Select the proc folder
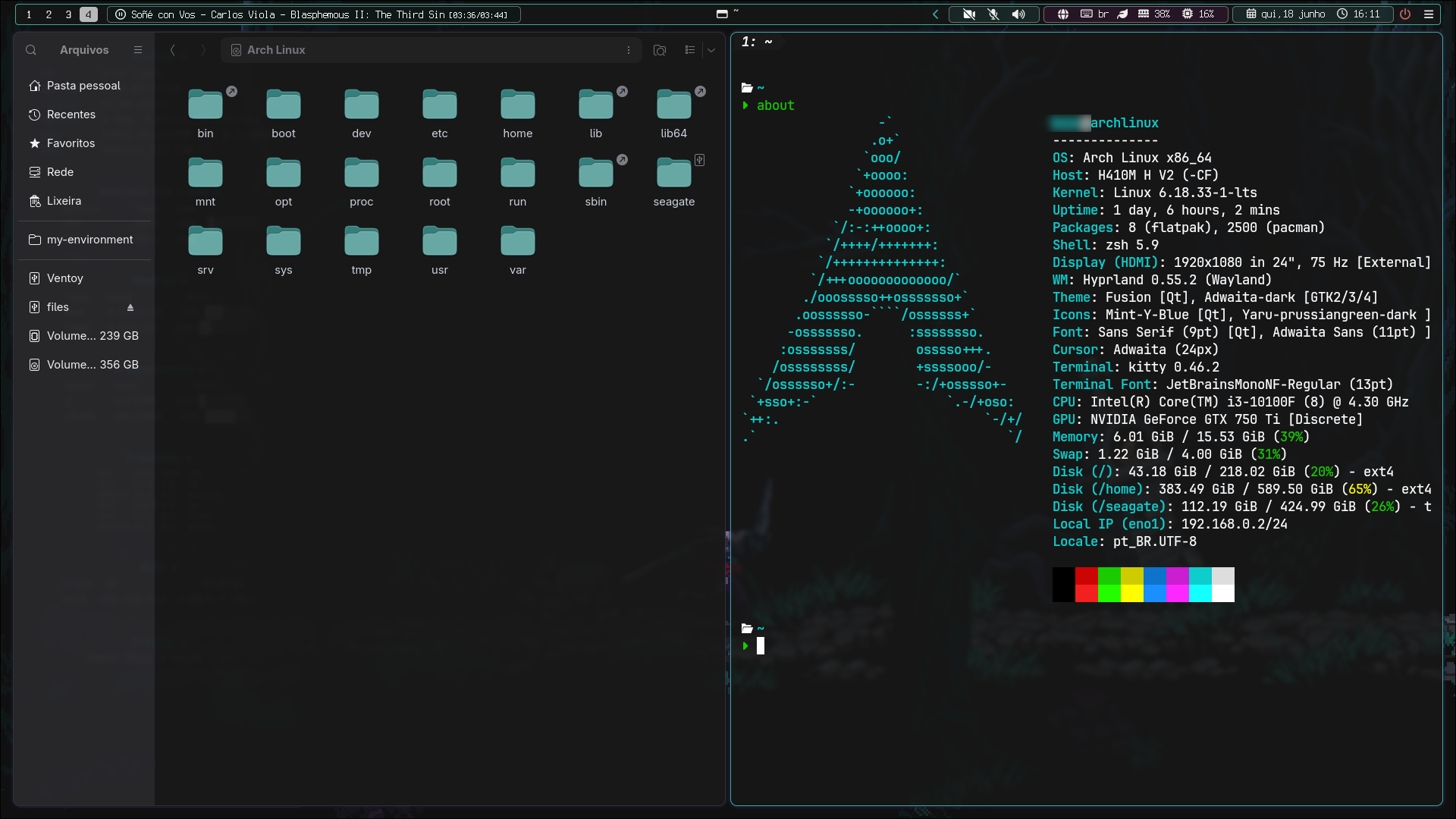 pyautogui.click(x=362, y=182)
